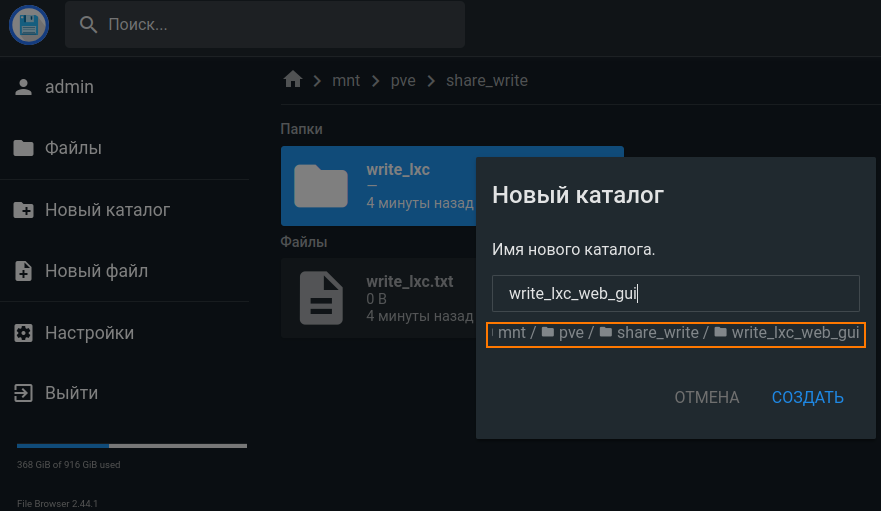Click the home breadcrumb icon
881x511 pixels.
click(x=292, y=80)
